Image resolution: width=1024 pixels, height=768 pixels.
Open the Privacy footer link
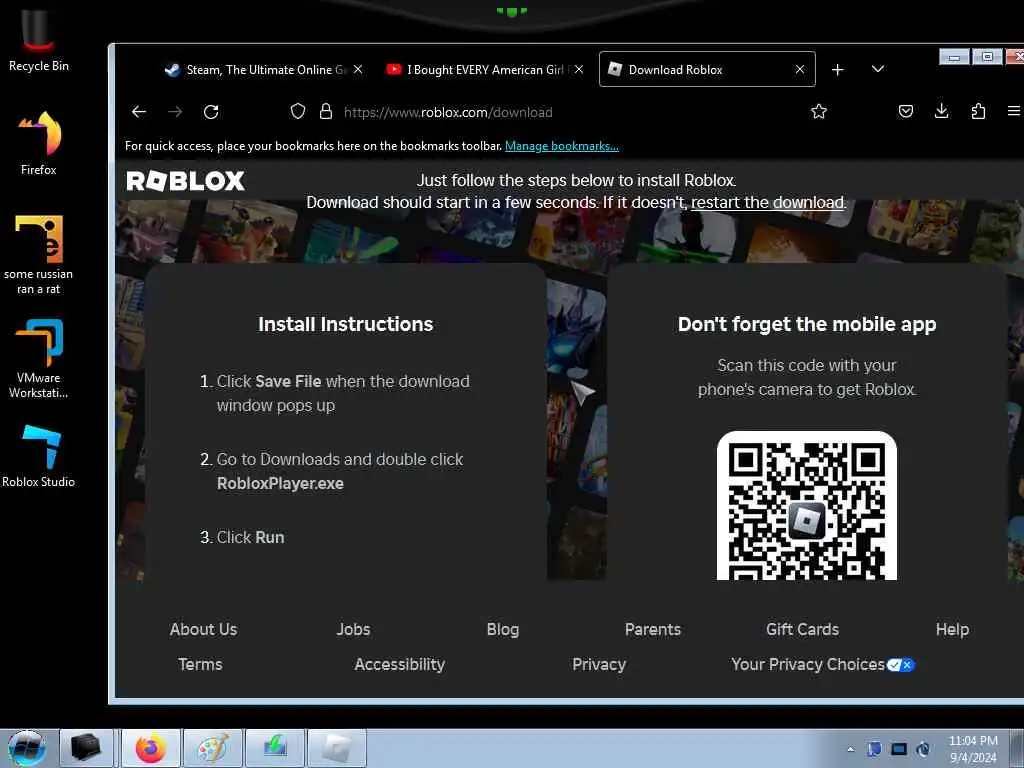click(599, 664)
